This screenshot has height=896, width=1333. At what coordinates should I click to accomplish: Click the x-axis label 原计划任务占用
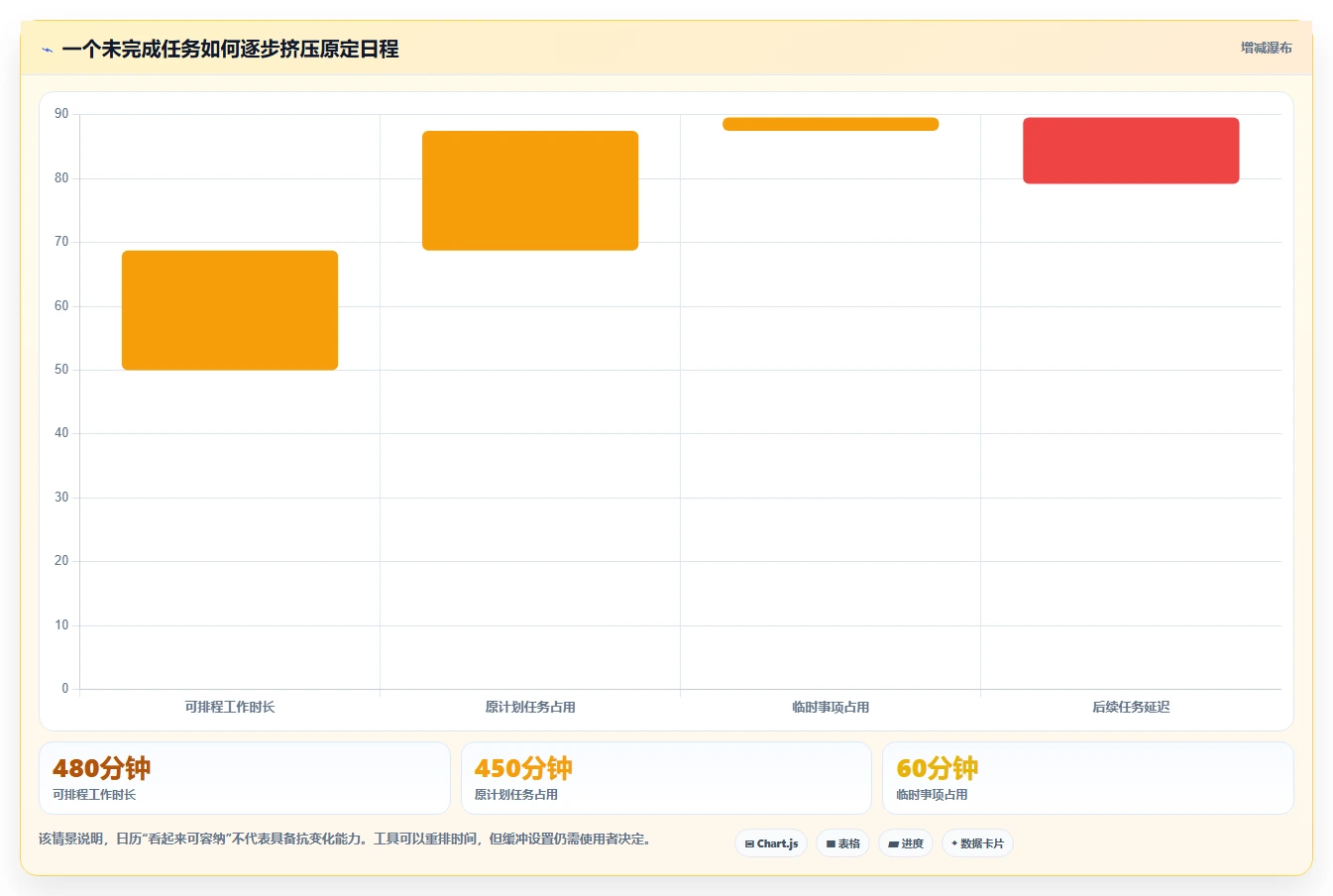530,707
